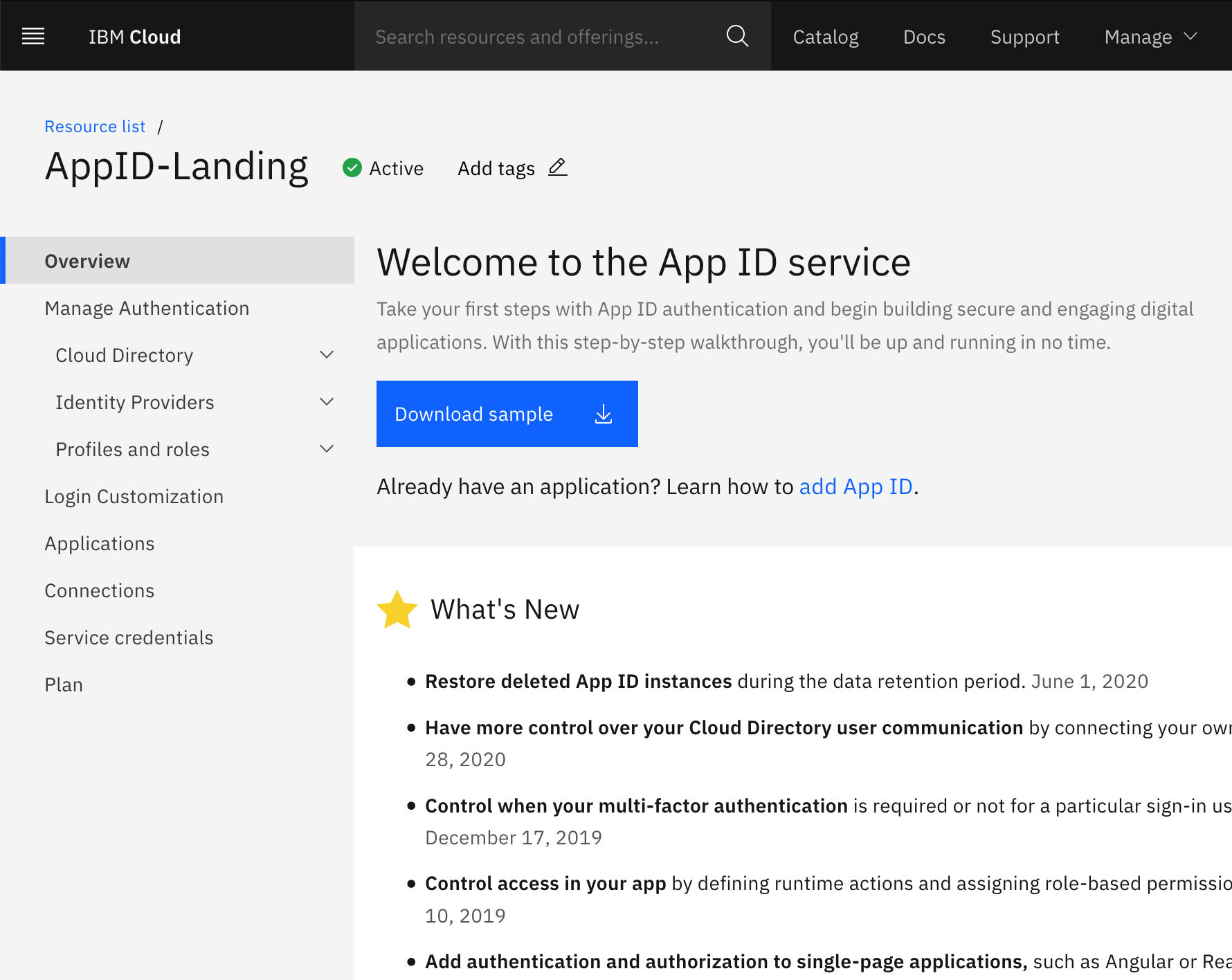The width and height of the screenshot is (1232, 980).
Task: Click the green Active status checkmark
Action: 352,167
